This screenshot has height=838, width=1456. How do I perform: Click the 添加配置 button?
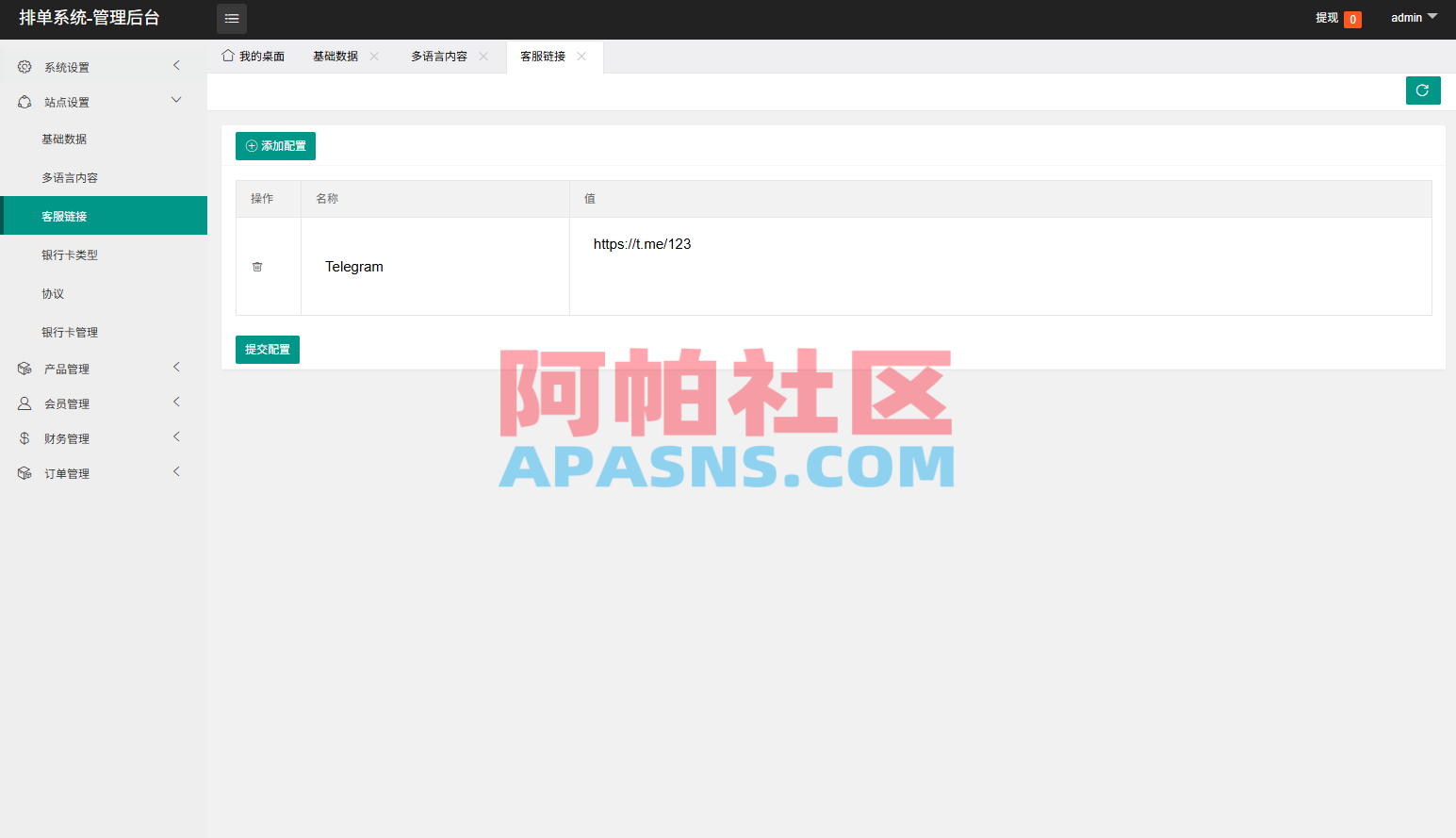pos(275,146)
